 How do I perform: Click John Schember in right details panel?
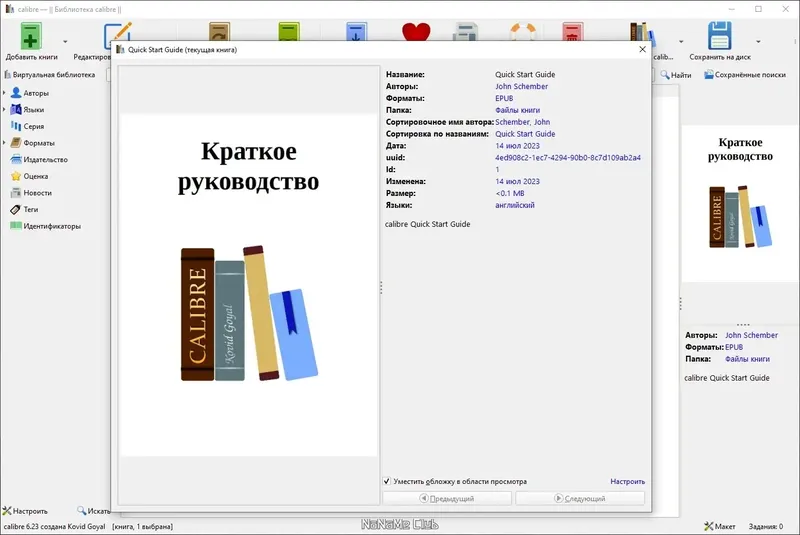(x=752, y=335)
